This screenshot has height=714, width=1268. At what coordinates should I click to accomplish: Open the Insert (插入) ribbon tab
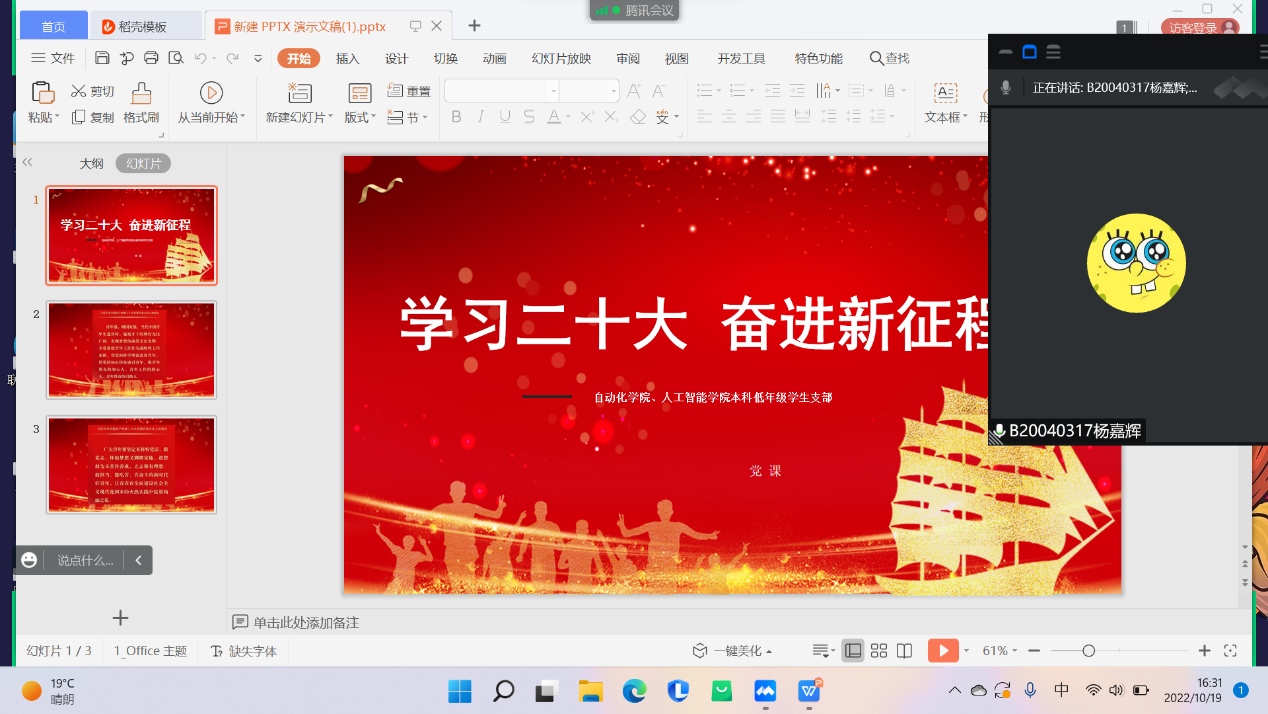(347, 58)
